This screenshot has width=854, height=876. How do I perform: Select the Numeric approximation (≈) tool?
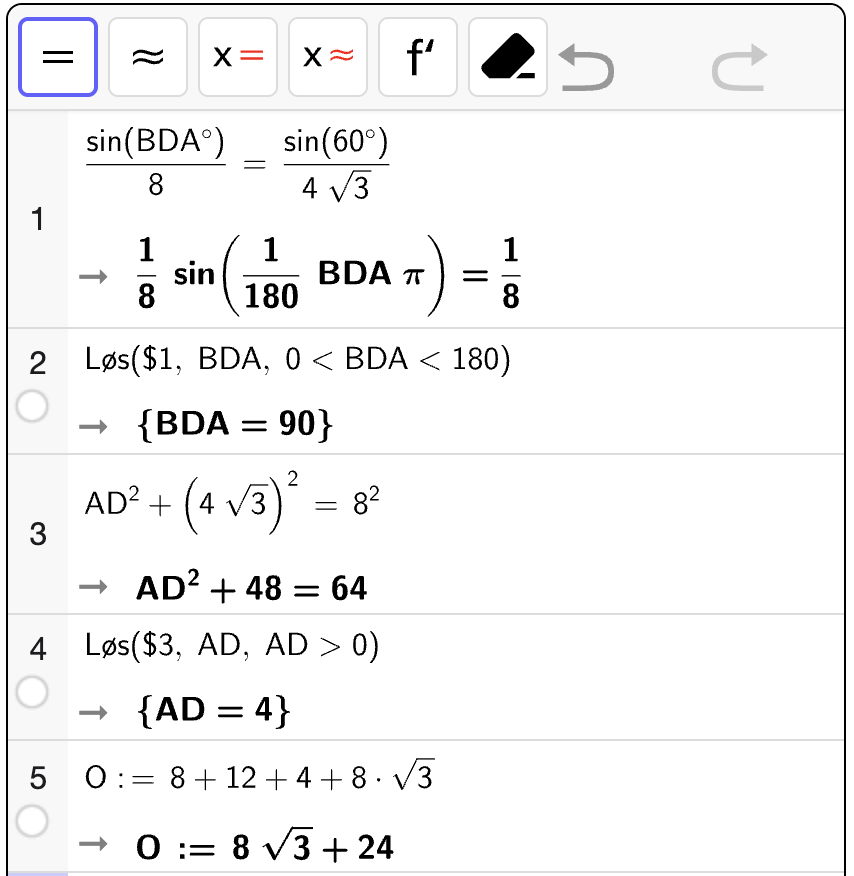click(x=148, y=57)
